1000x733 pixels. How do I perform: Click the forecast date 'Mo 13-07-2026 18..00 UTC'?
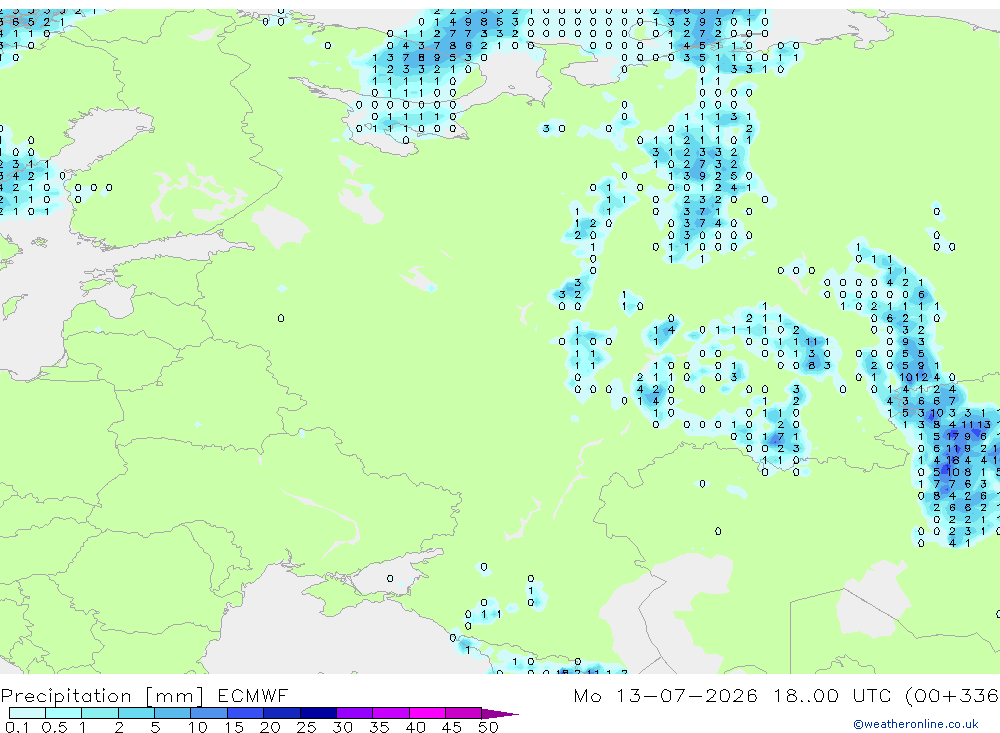735,695
